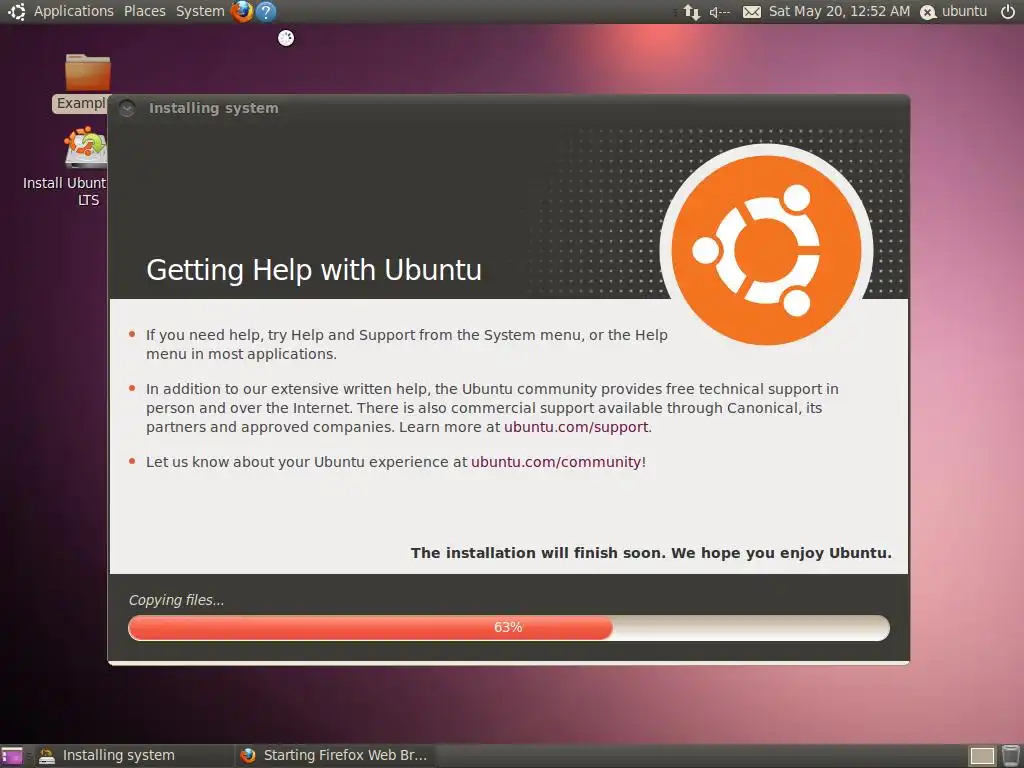1024x768 pixels.
Task: Open the System menu
Action: (200, 11)
